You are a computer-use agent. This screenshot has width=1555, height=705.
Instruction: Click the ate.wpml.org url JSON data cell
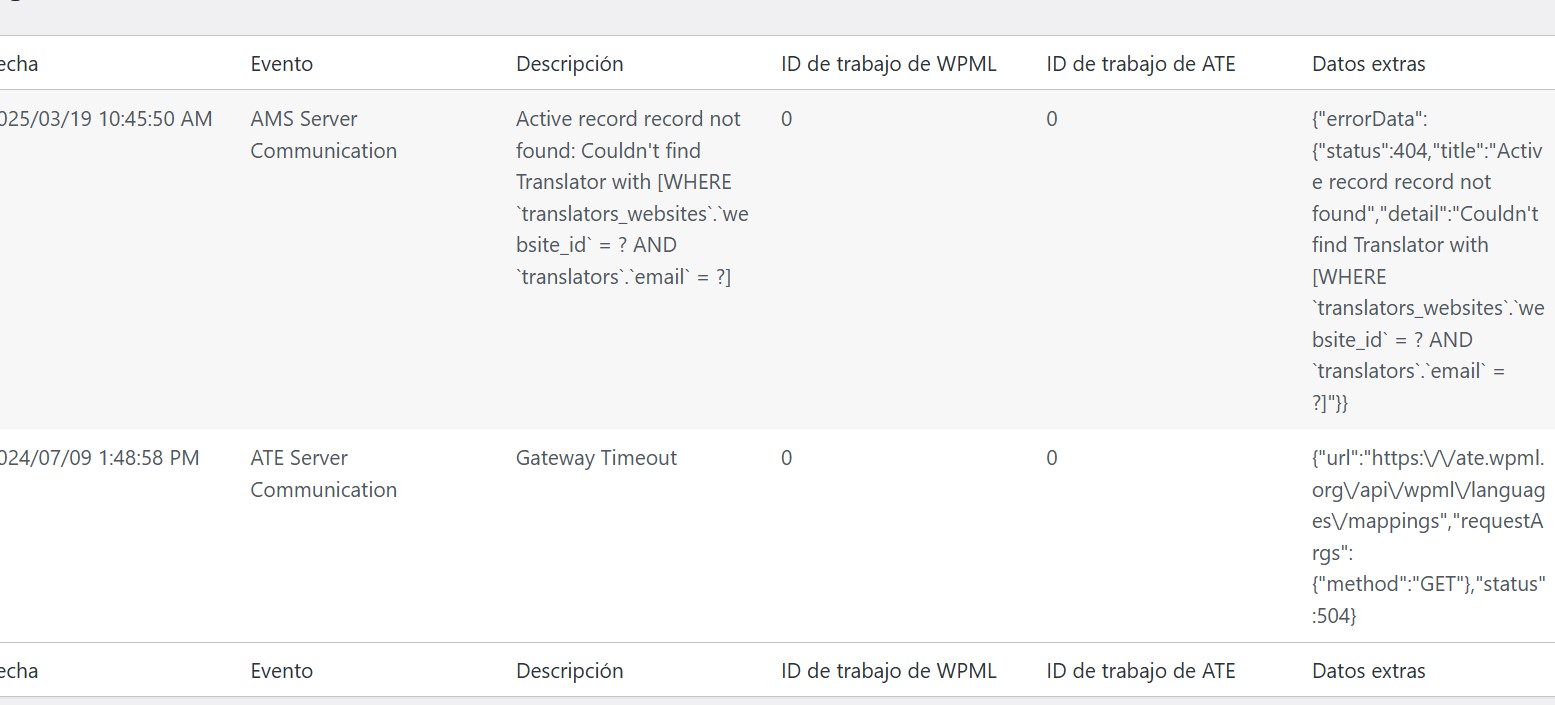pyautogui.click(x=1429, y=537)
